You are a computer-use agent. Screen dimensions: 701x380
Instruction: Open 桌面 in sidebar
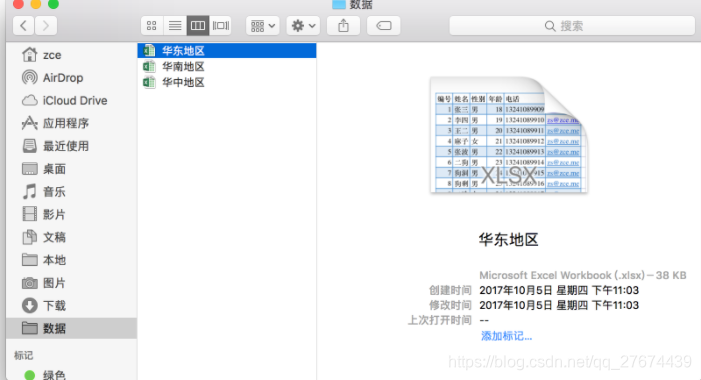point(72,169)
